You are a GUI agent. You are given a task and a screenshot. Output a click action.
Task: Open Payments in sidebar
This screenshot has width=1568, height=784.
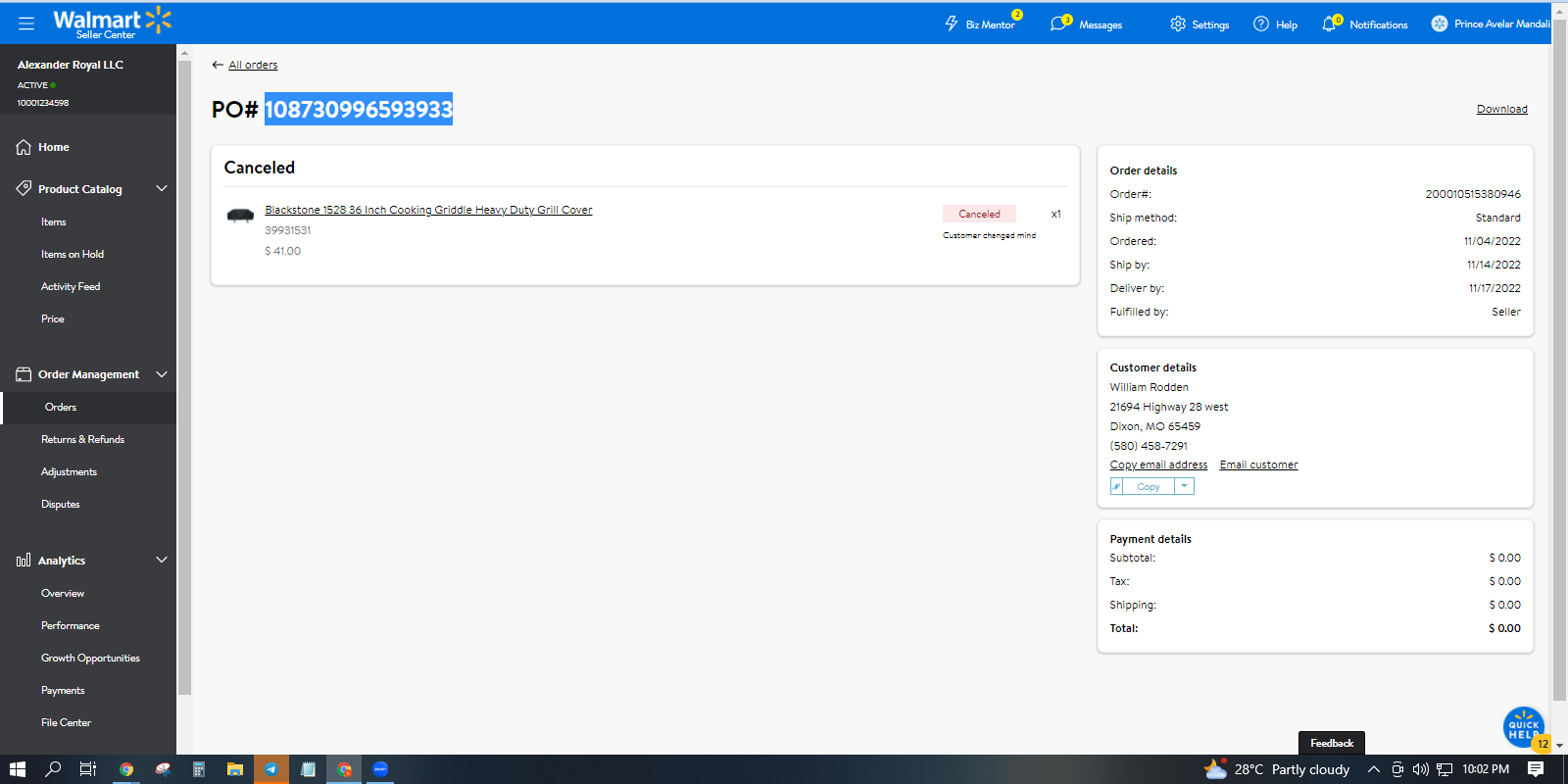tap(63, 690)
